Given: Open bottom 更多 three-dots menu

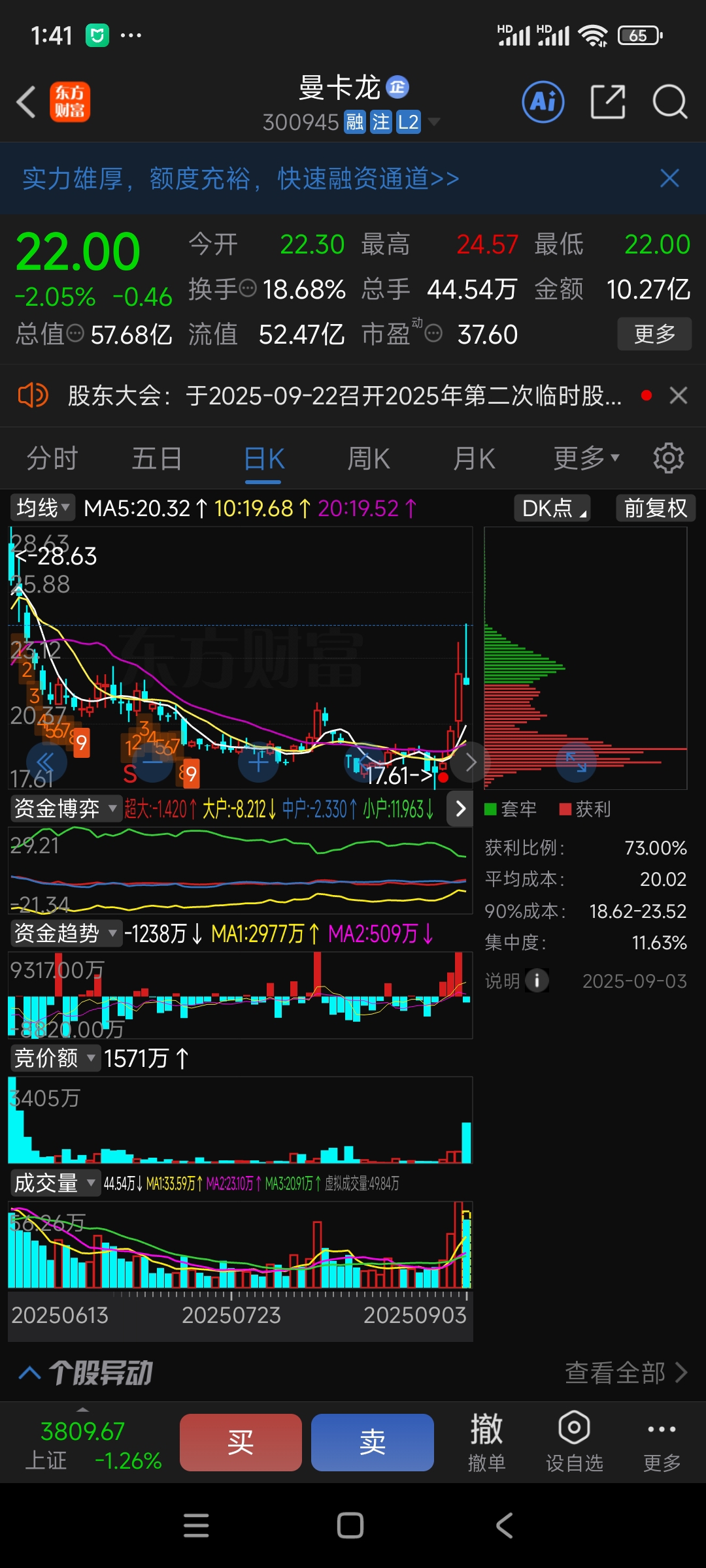Looking at the screenshot, I should click(662, 1443).
